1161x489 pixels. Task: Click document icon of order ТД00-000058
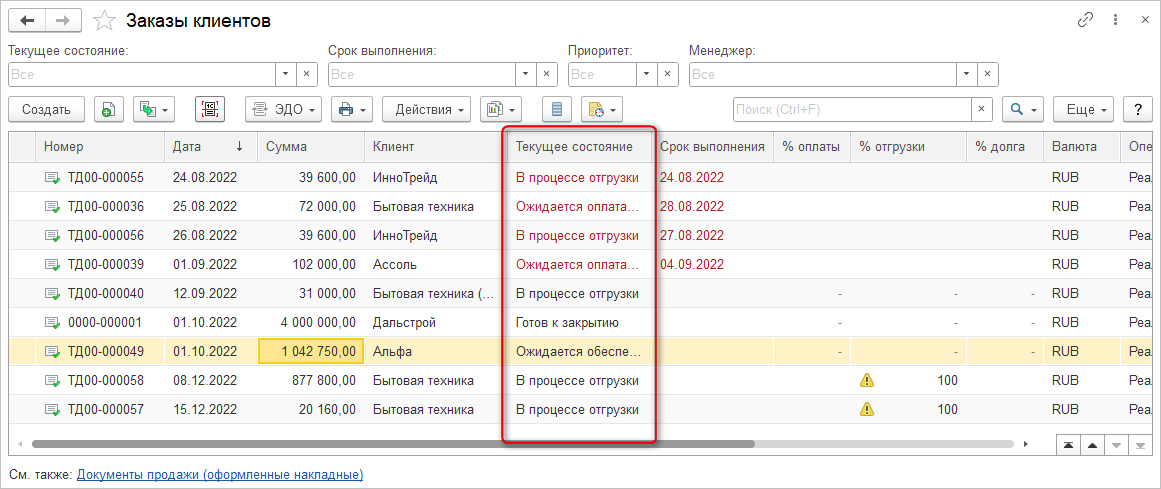click(x=53, y=381)
